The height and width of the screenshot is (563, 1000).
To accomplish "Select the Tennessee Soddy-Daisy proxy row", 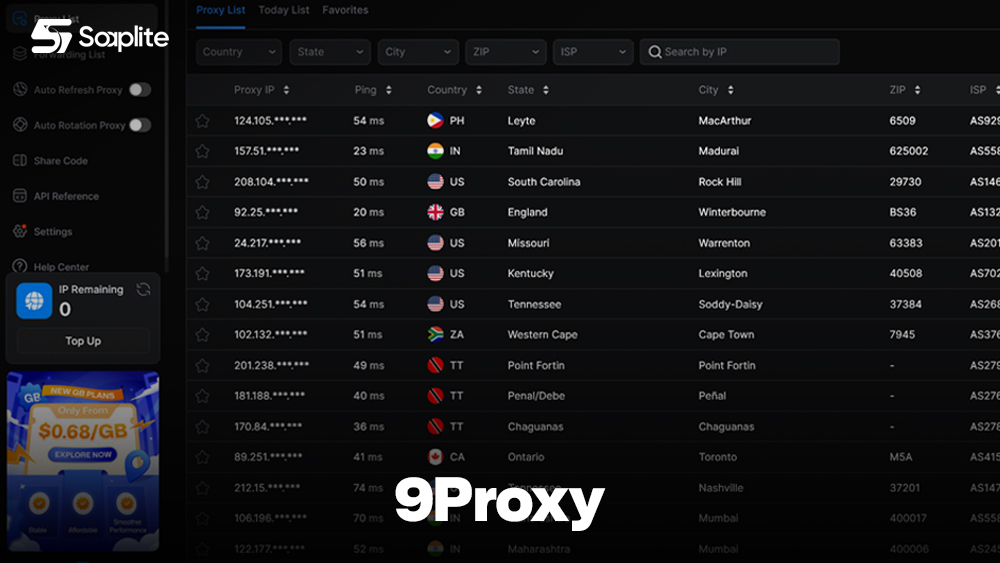I will click(x=593, y=304).
